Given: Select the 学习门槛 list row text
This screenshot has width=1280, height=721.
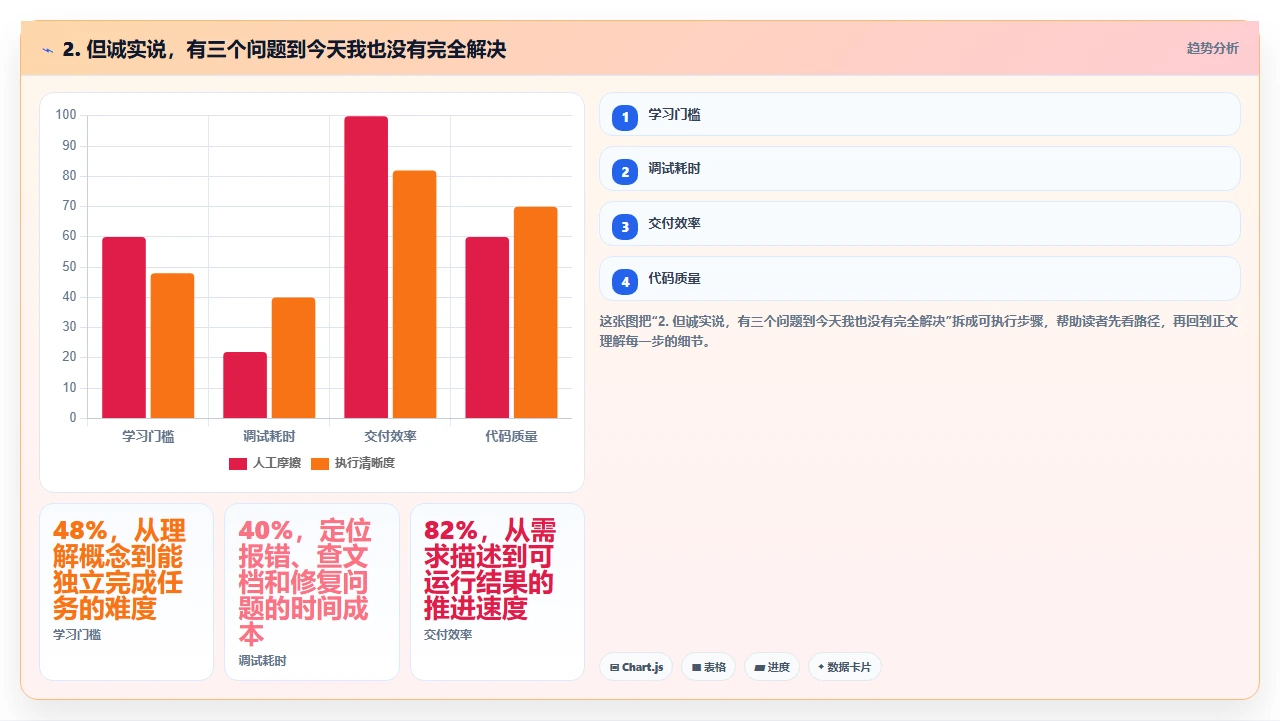Looking at the screenshot, I should pos(674,115).
